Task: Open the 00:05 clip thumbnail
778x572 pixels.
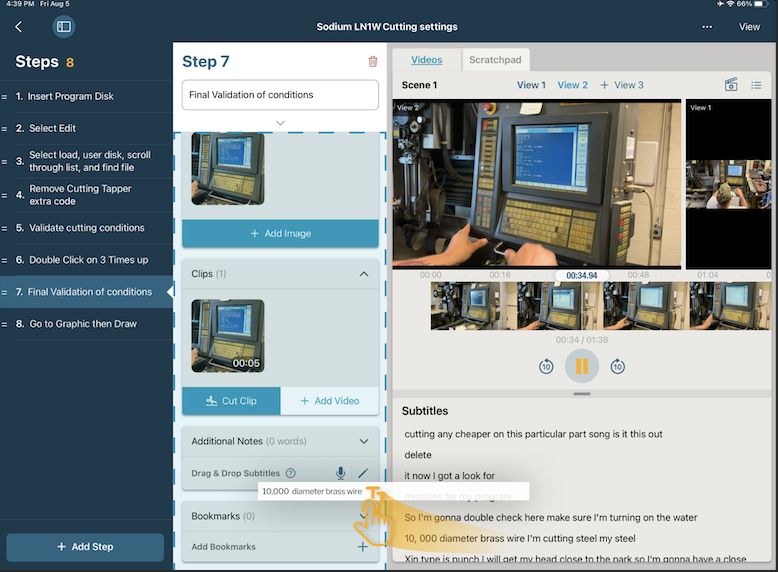Action: coord(228,336)
